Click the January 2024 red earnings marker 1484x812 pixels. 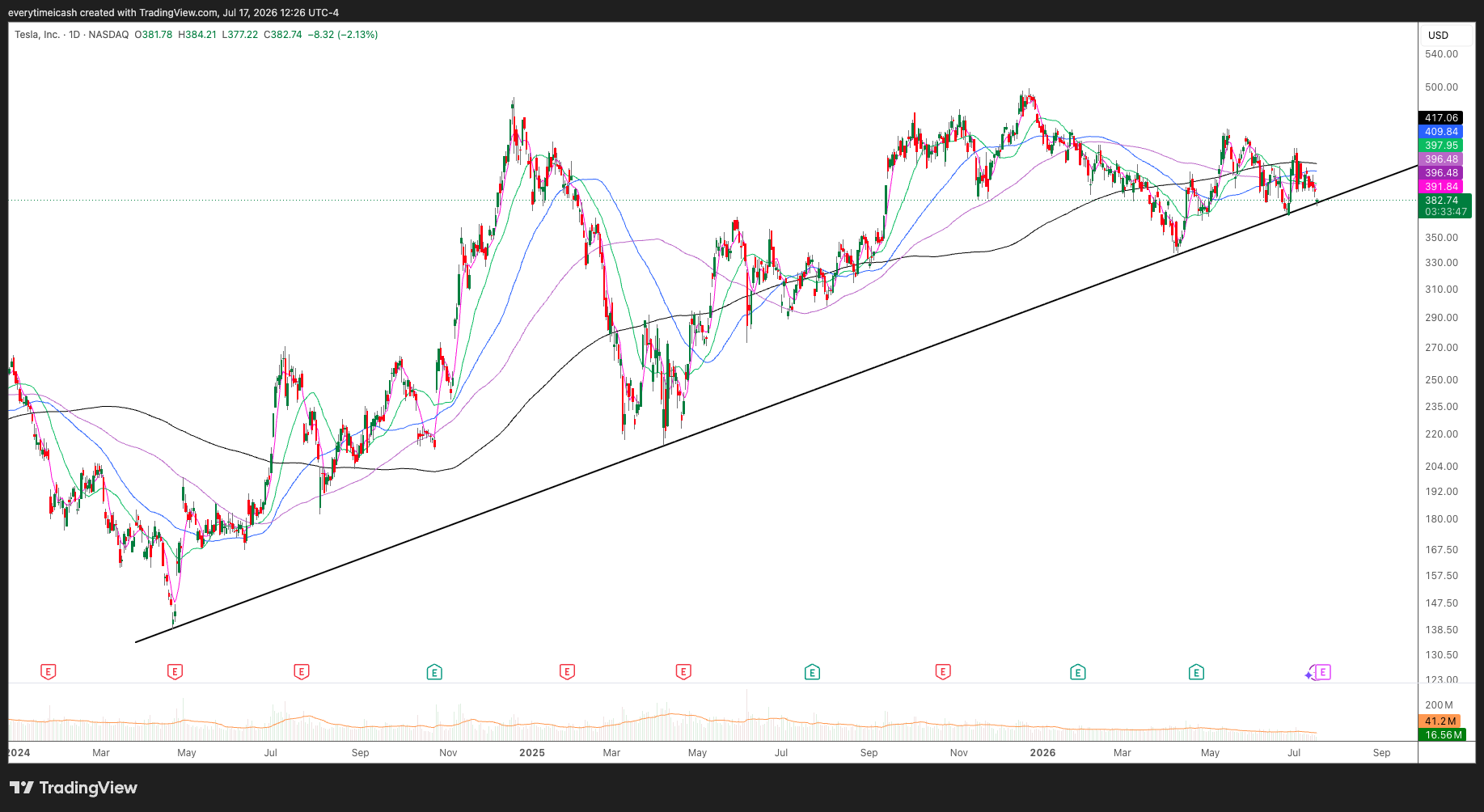click(49, 671)
